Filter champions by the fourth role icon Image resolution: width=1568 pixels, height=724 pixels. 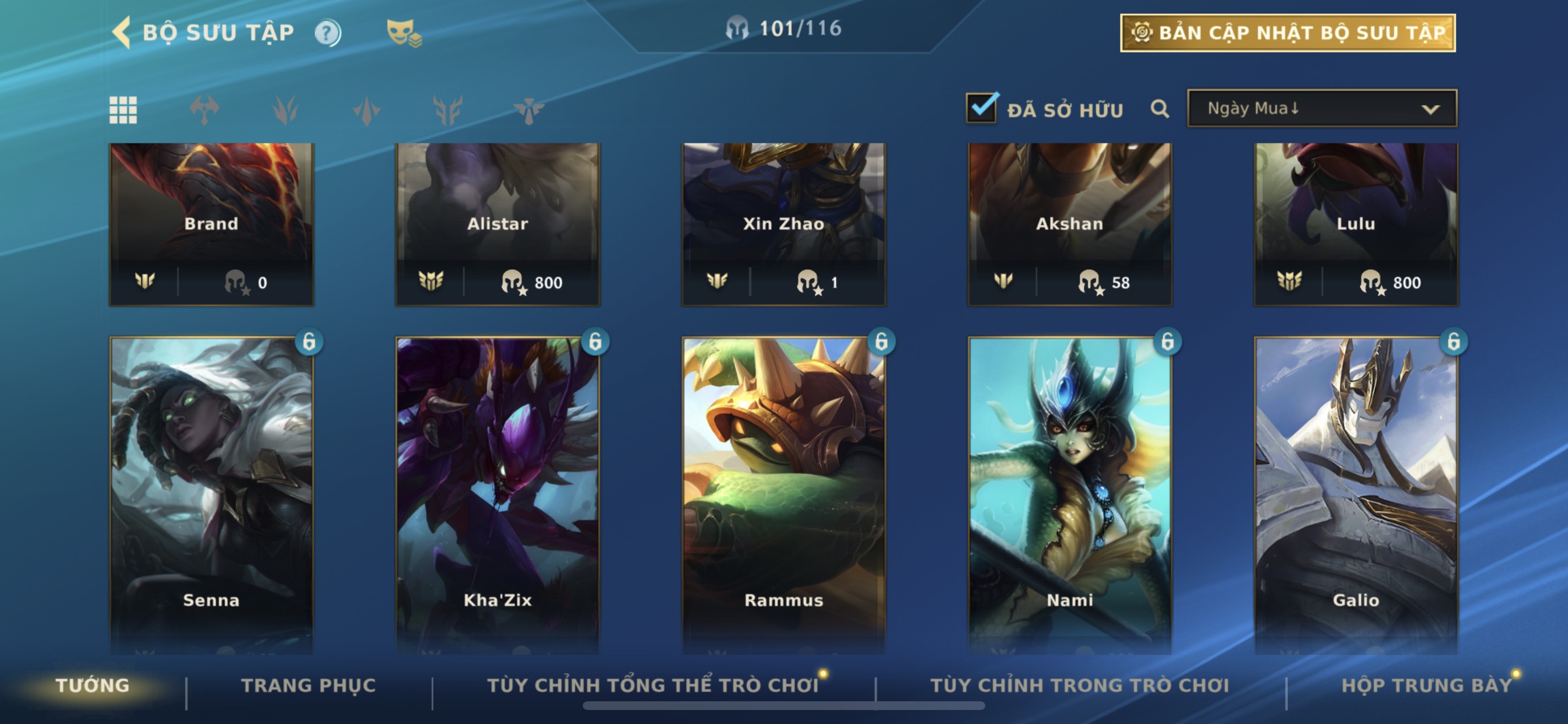pos(447,110)
